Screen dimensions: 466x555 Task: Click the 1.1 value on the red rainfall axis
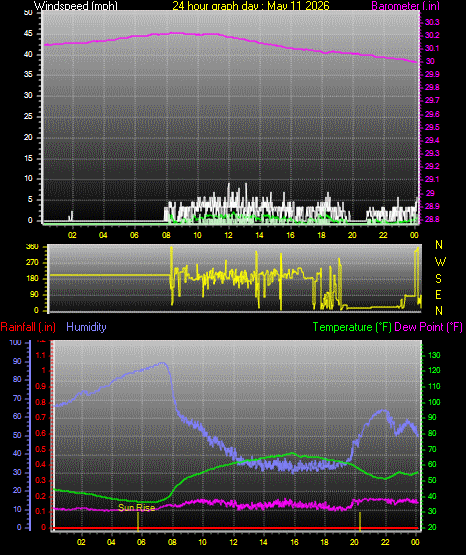tap(41, 355)
